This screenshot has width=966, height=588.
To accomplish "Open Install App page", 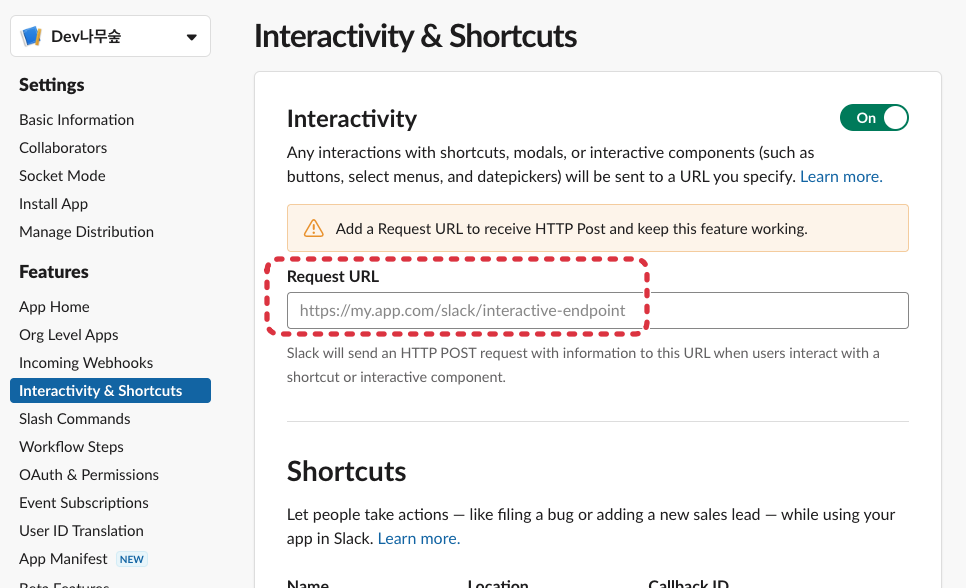I will point(54,204).
